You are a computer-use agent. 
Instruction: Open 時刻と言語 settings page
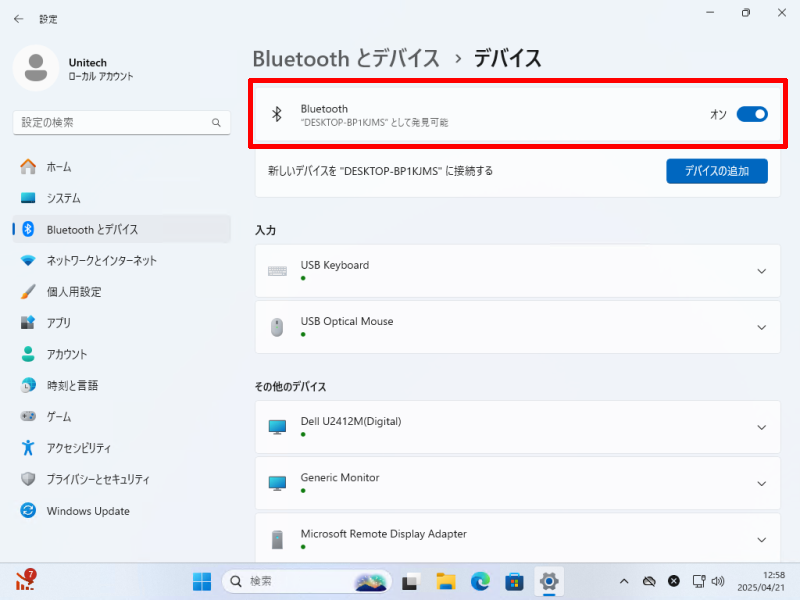[121, 386]
